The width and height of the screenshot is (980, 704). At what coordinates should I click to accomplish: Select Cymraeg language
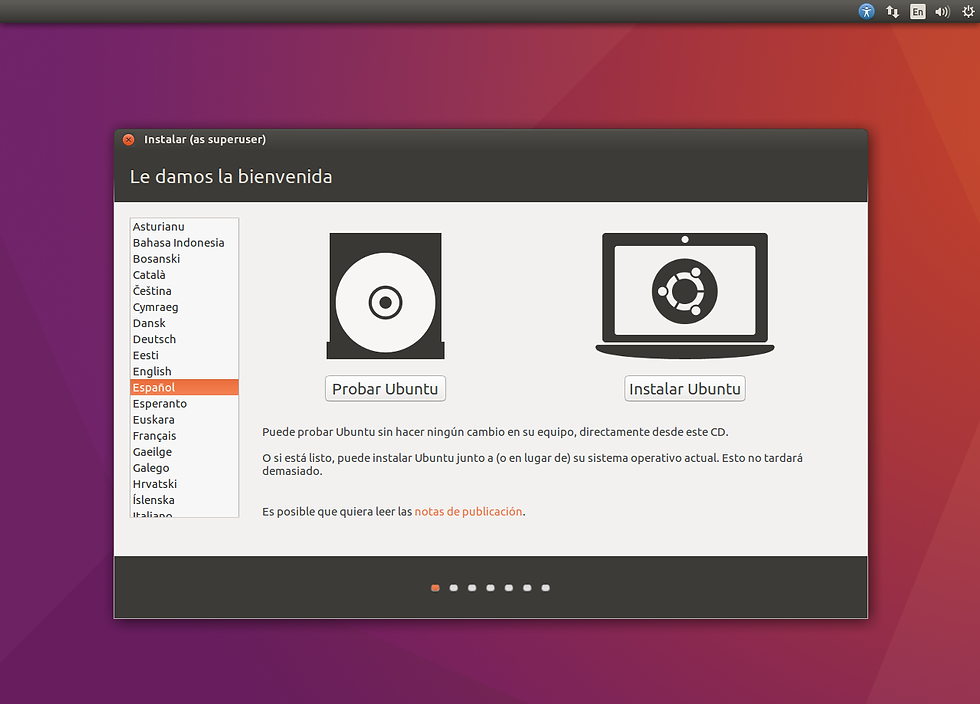pos(184,307)
